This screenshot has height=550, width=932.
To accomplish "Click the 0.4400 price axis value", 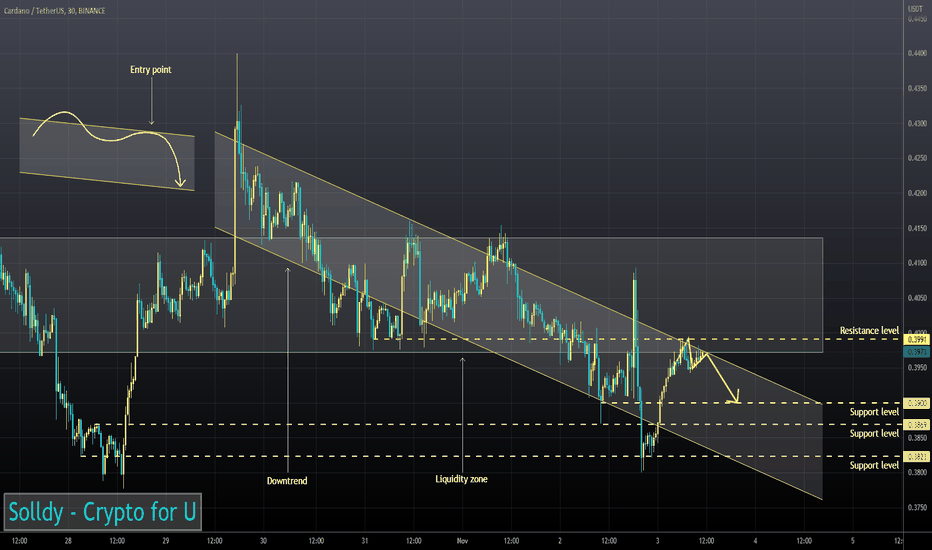I will click(917, 54).
